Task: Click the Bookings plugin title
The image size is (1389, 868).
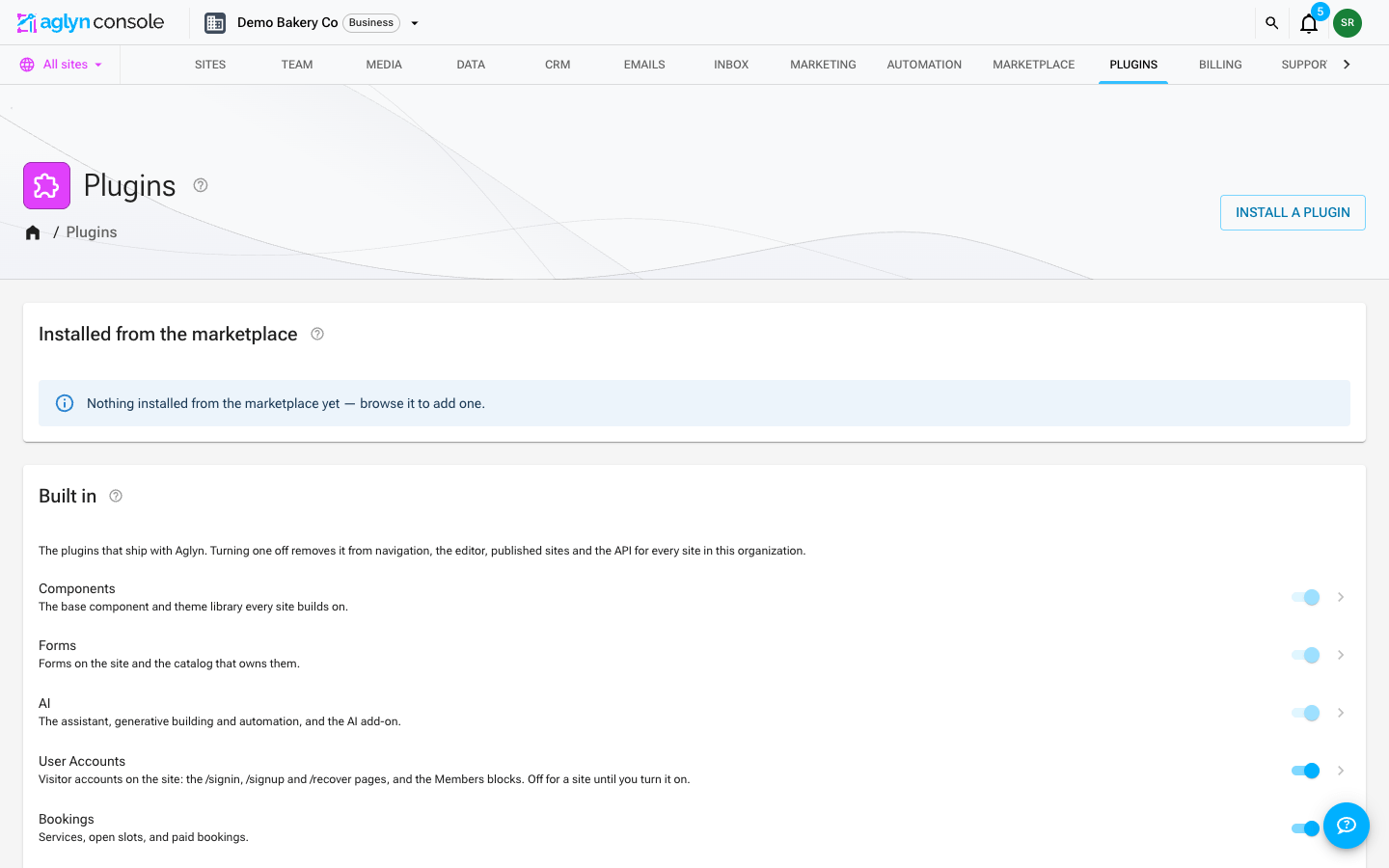Action: click(67, 819)
